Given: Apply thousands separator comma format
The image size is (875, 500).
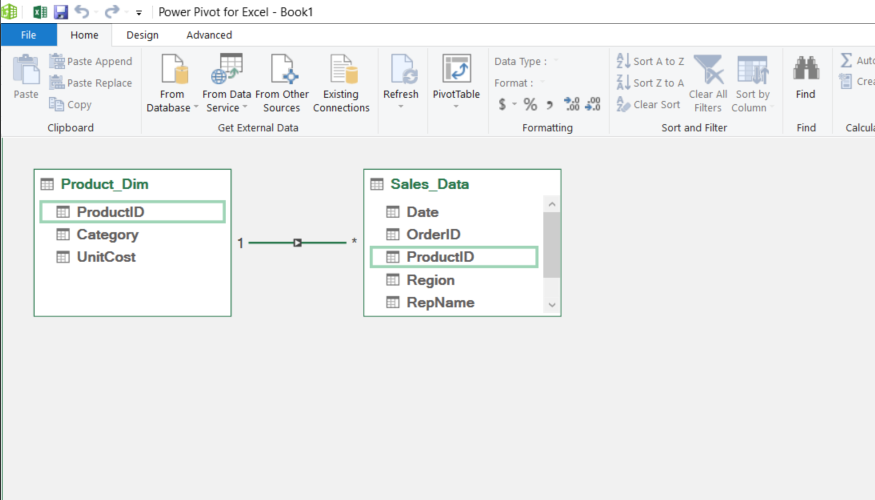Looking at the screenshot, I should (x=550, y=104).
